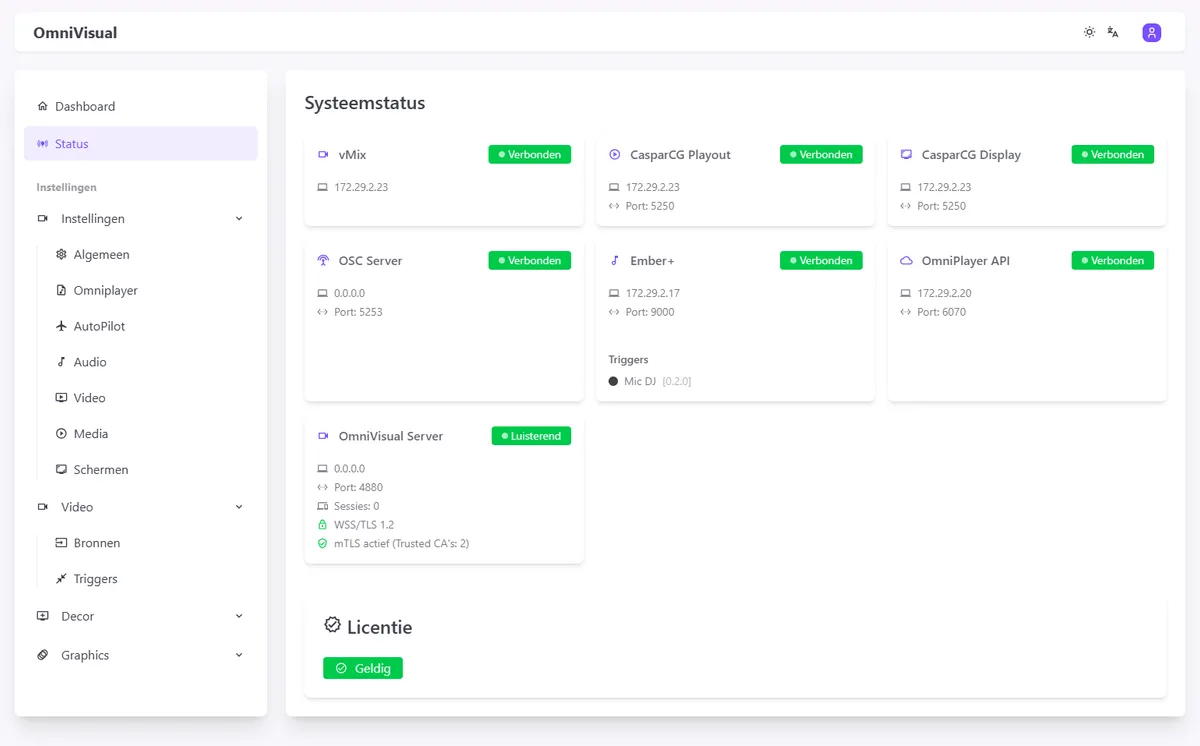This screenshot has width=1200, height=746.
Task: Select Port: 6070 on OmniPlayer API
Action: [941, 313]
